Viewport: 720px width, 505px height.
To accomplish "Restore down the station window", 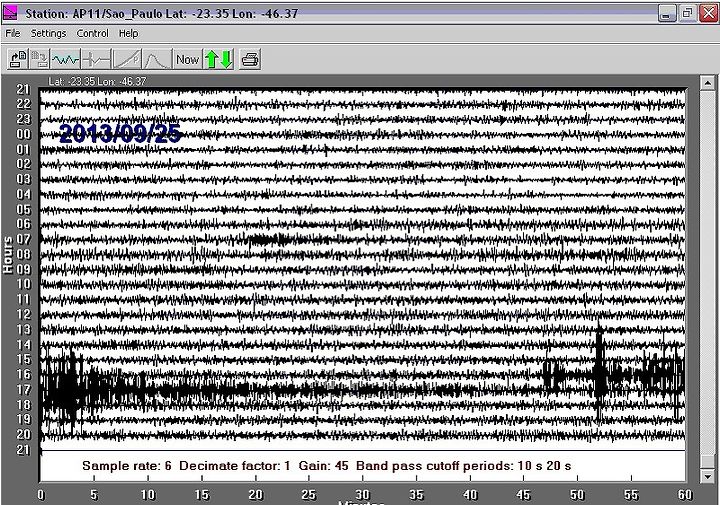I will (687, 13).
